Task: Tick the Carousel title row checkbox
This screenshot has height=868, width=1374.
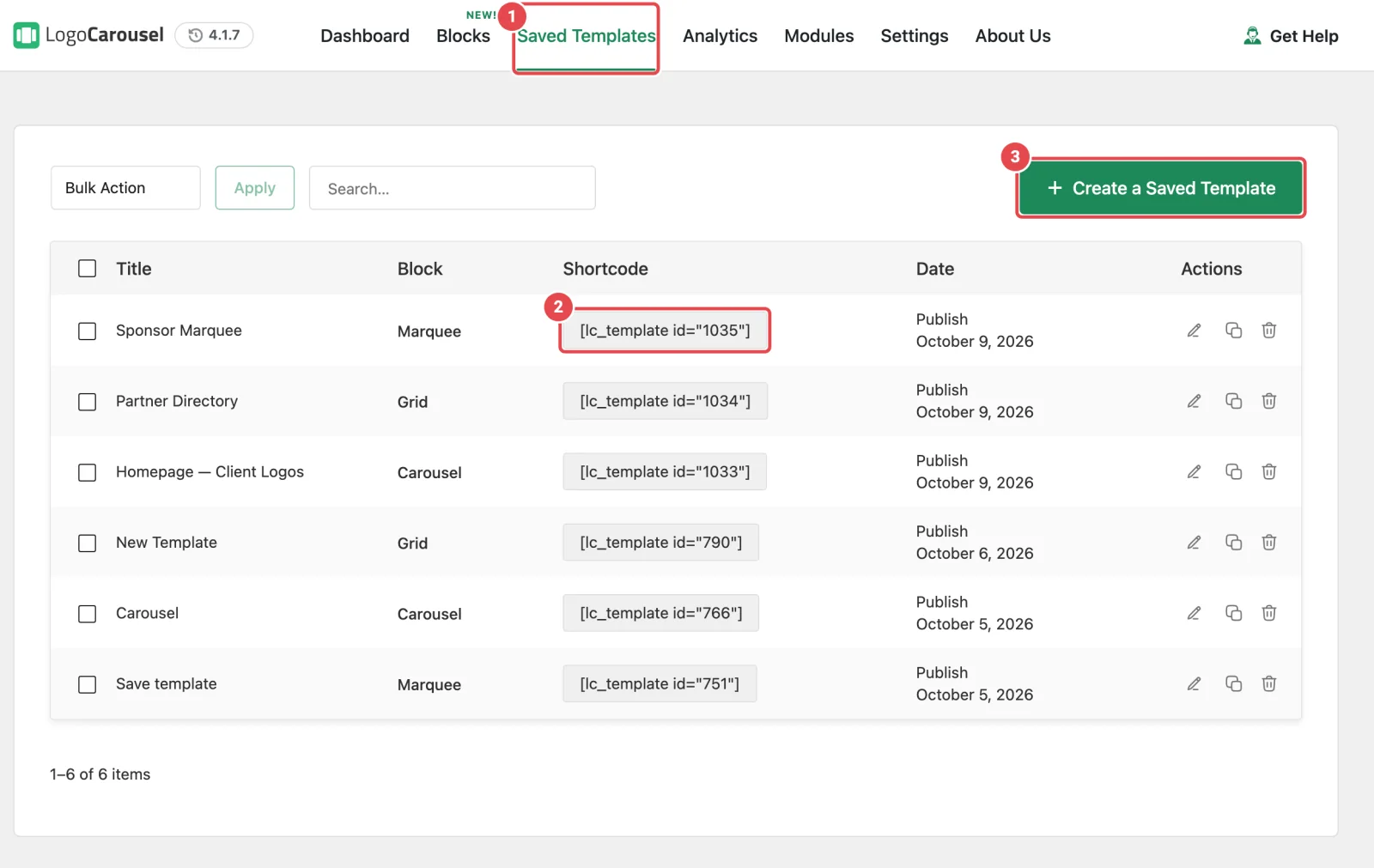Action: tap(87, 614)
